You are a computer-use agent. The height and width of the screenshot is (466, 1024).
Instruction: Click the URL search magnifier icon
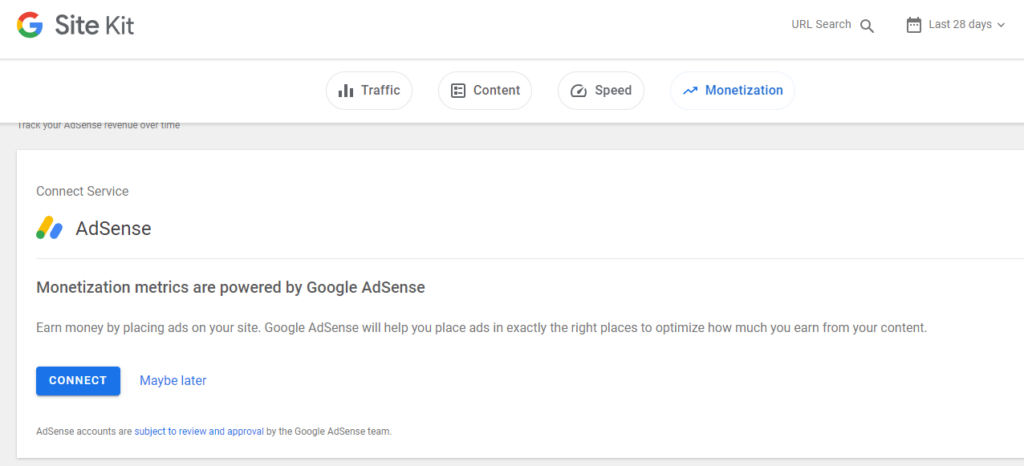click(x=867, y=26)
